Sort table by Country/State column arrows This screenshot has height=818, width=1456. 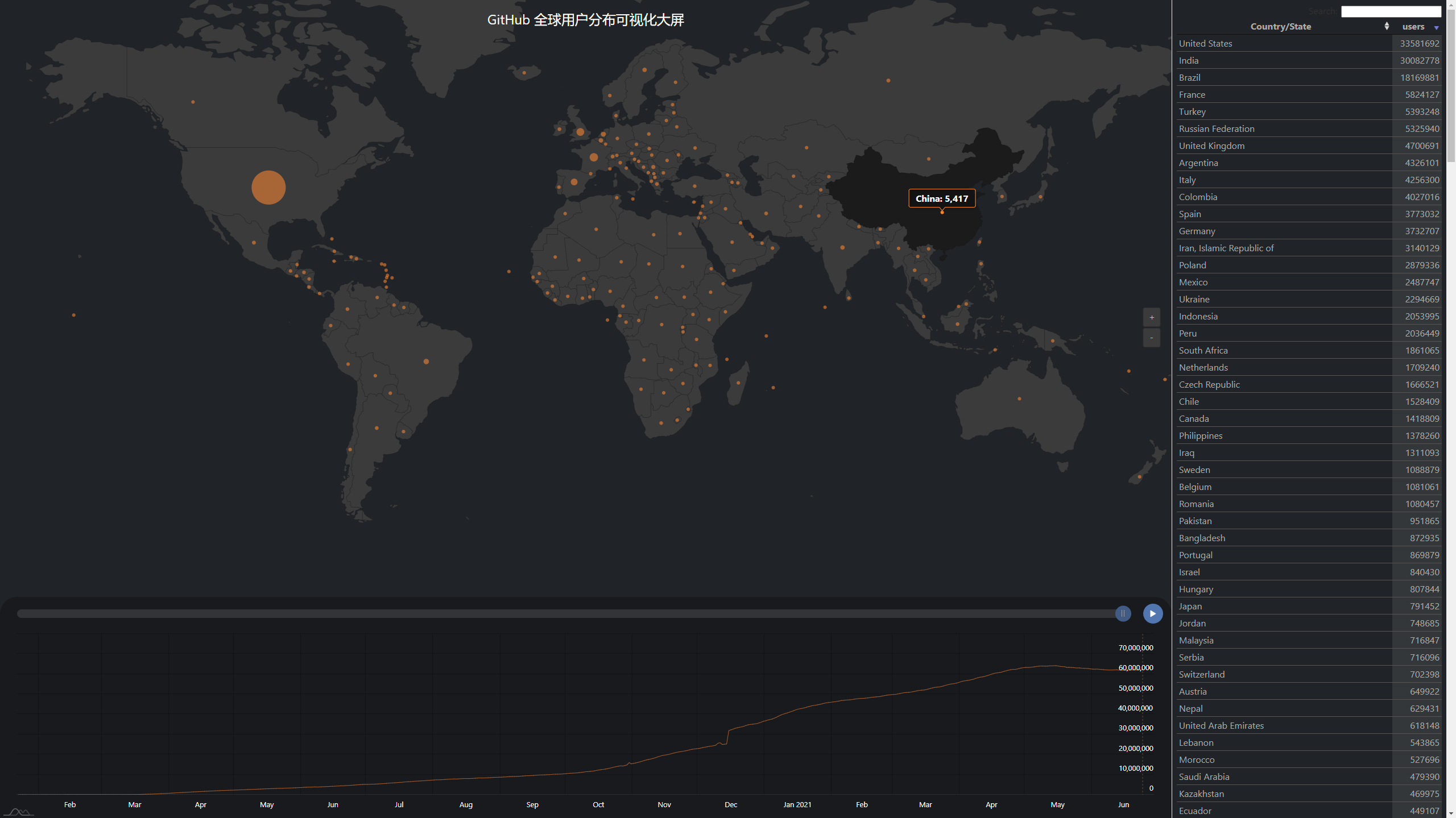[x=1387, y=26]
